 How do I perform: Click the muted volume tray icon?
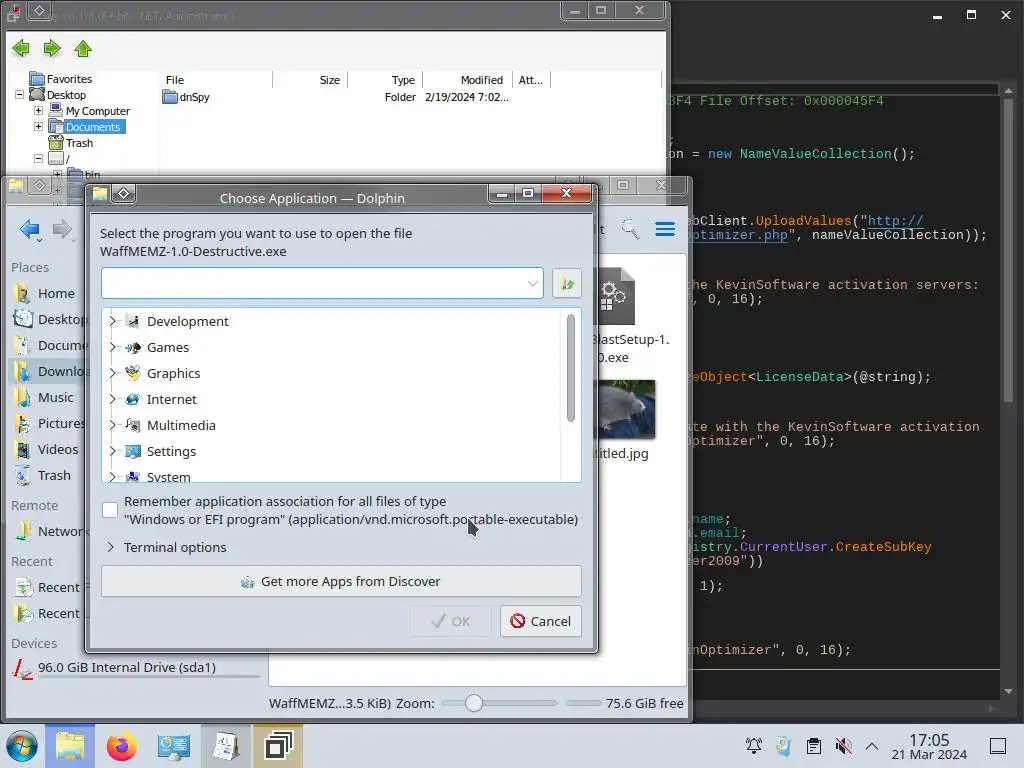(x=843, y=746)
